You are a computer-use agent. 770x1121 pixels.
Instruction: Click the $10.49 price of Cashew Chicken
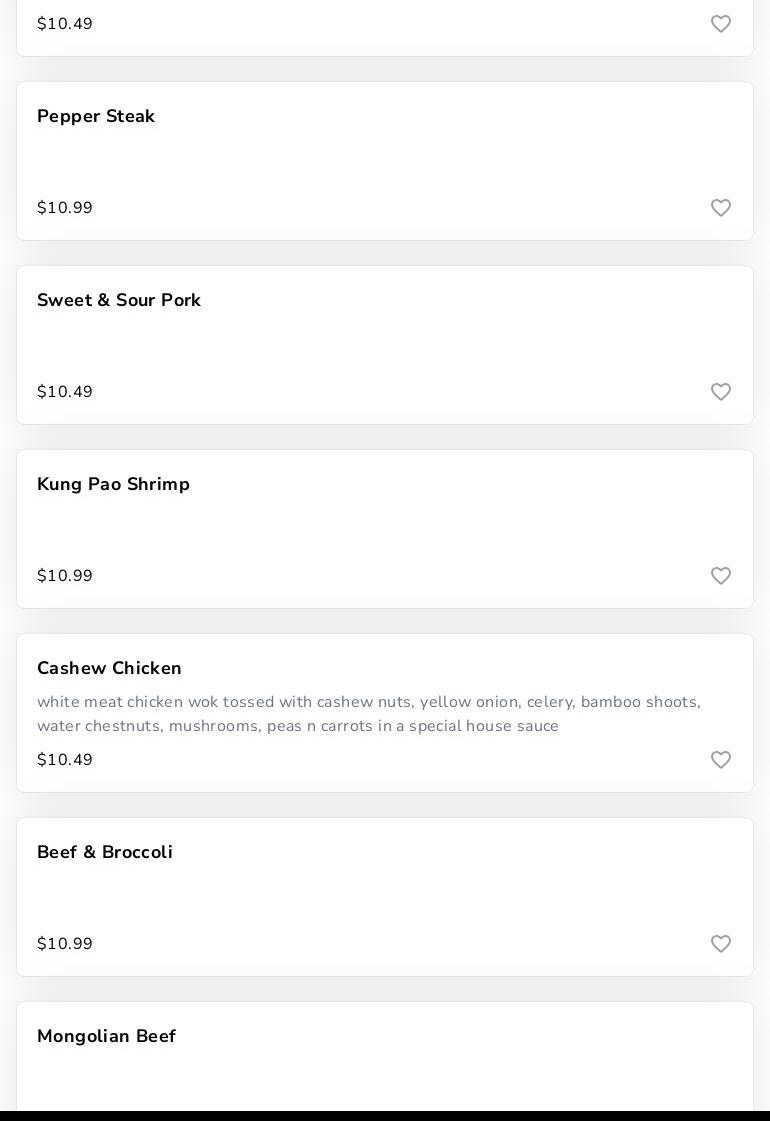coord(65,760)
